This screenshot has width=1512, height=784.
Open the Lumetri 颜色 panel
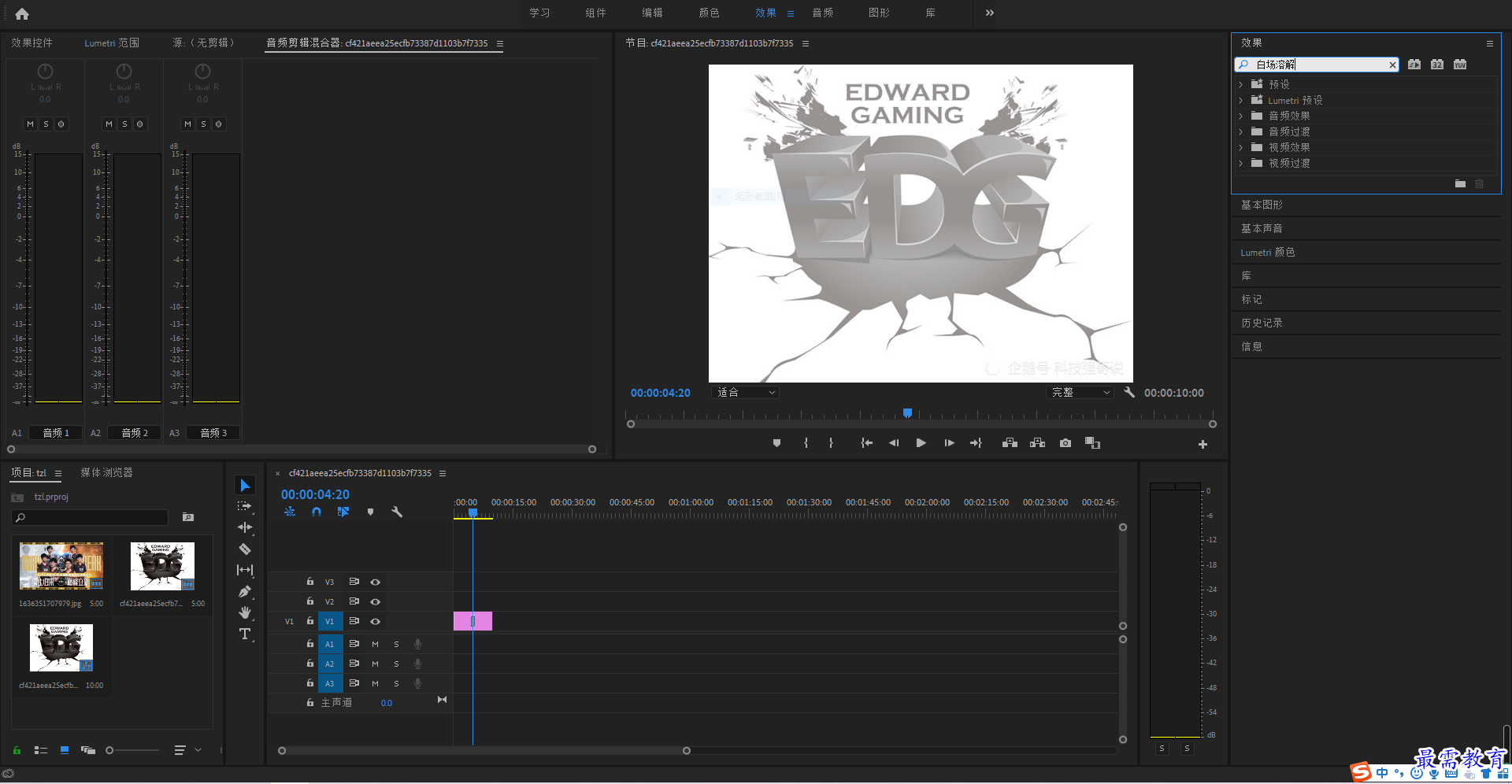click(x=1267, y=252)
